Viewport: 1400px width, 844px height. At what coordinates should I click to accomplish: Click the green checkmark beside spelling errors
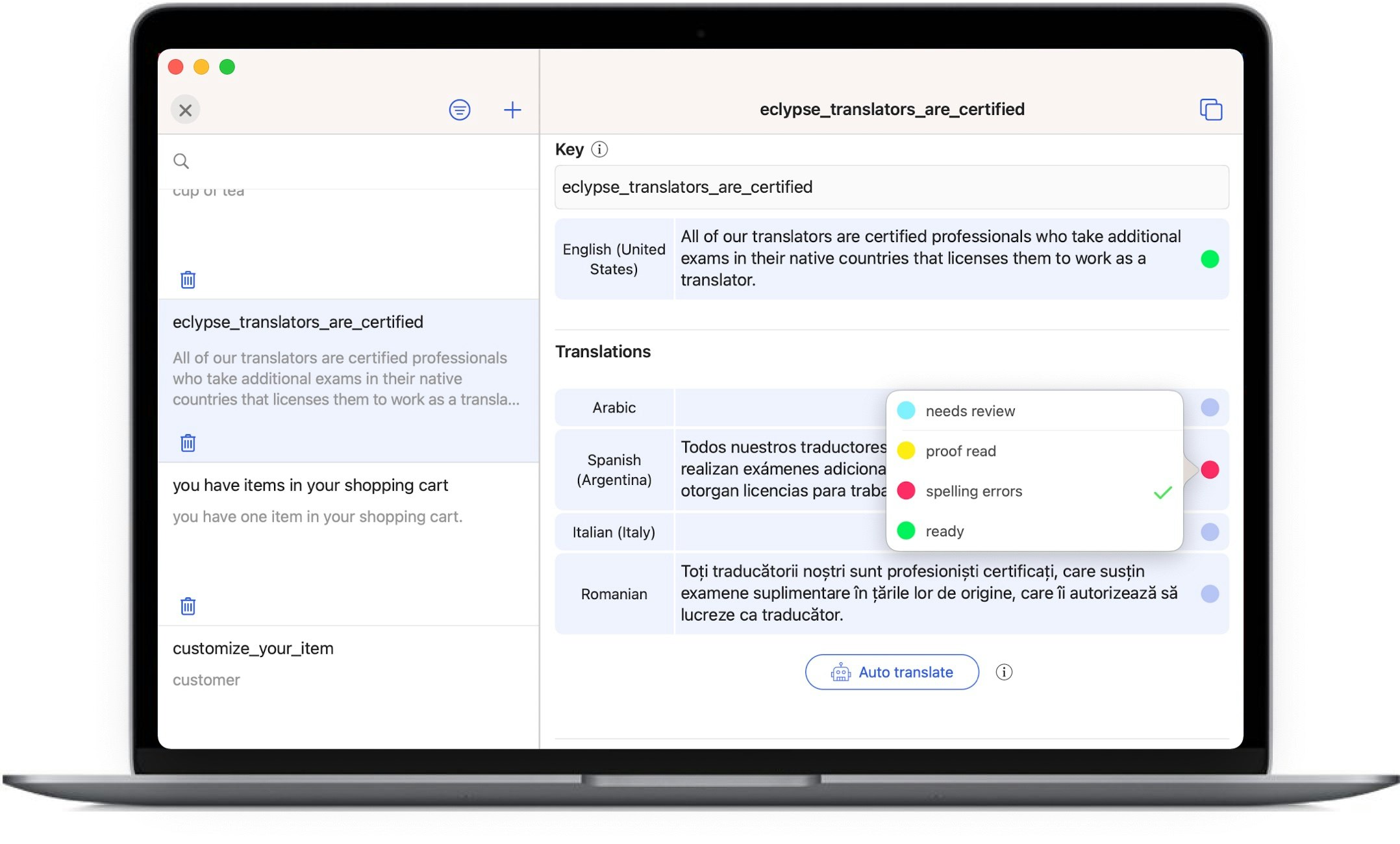[x=1162, y=493]
